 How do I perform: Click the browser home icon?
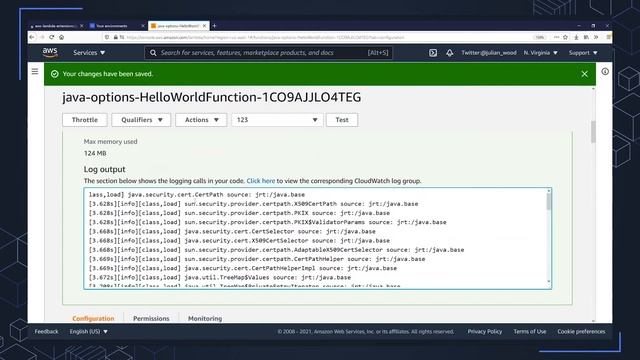tap(61, 37)
